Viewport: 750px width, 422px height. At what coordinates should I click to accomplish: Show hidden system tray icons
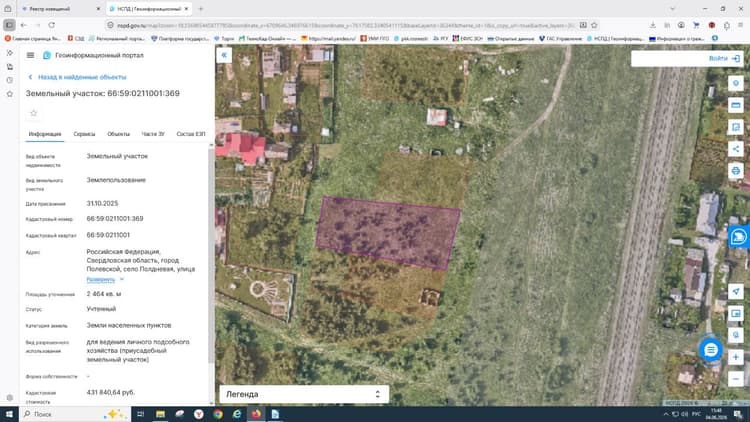coord(666,414)
